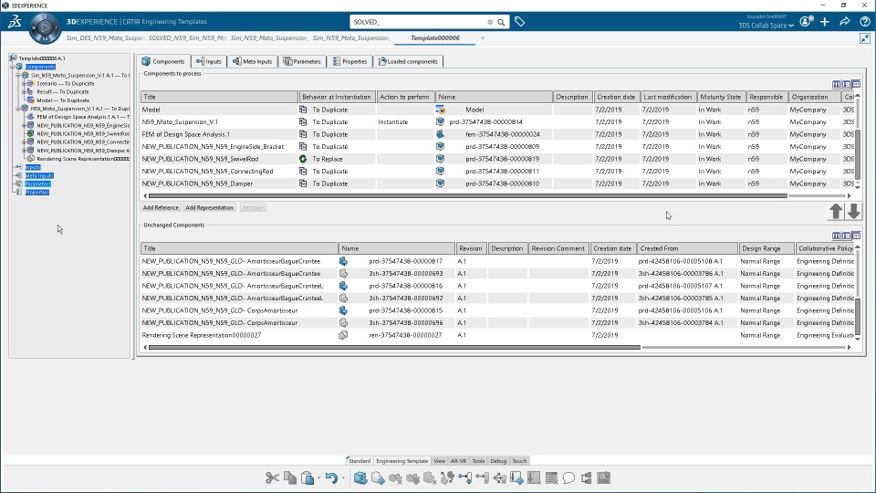Screen dimensions: 876x493
Task: Select the AR-VR toolbar tab
Action: (458, 461)
